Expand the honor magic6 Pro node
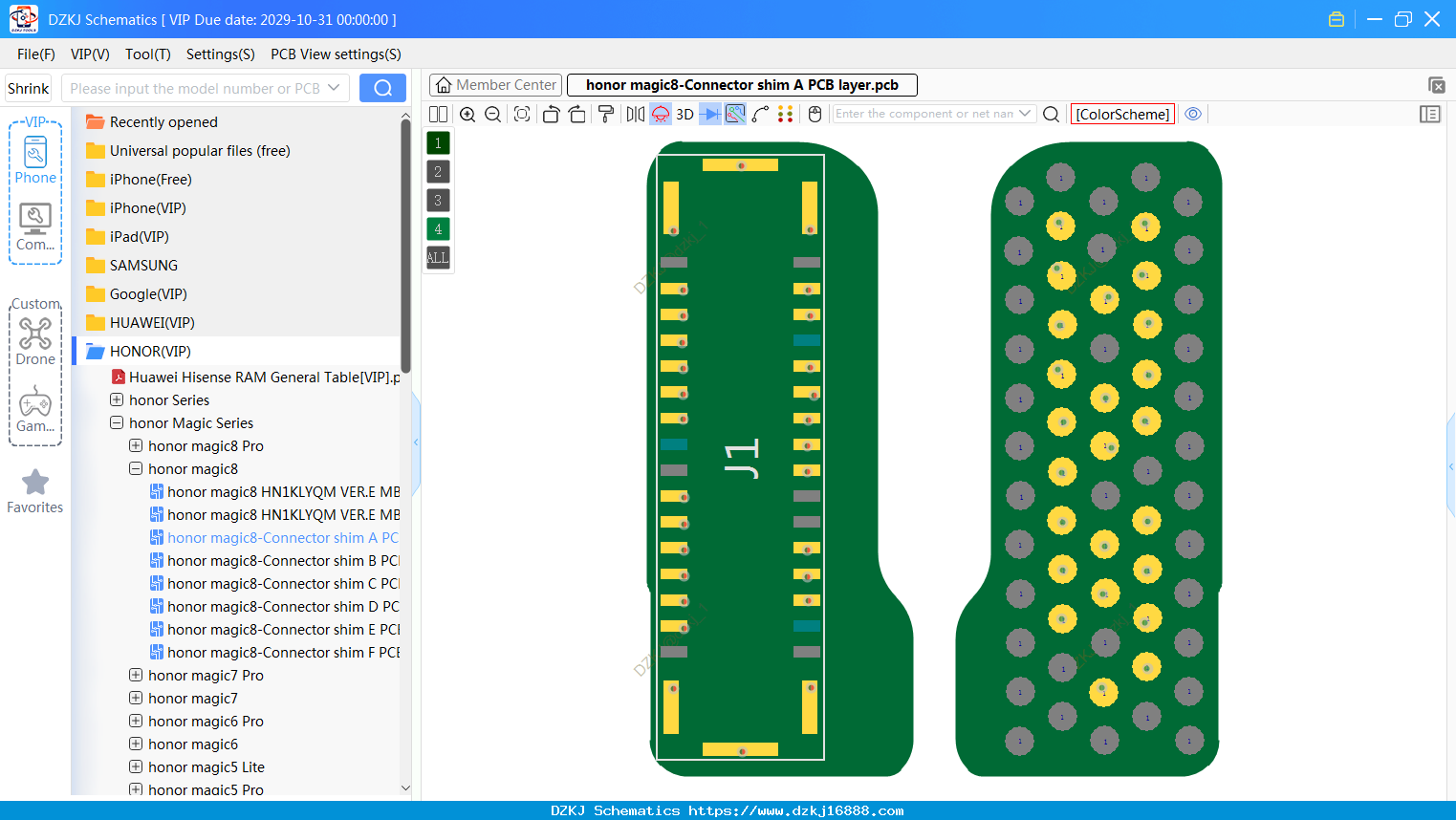The image size is (1456, 820). pos(136,721)
